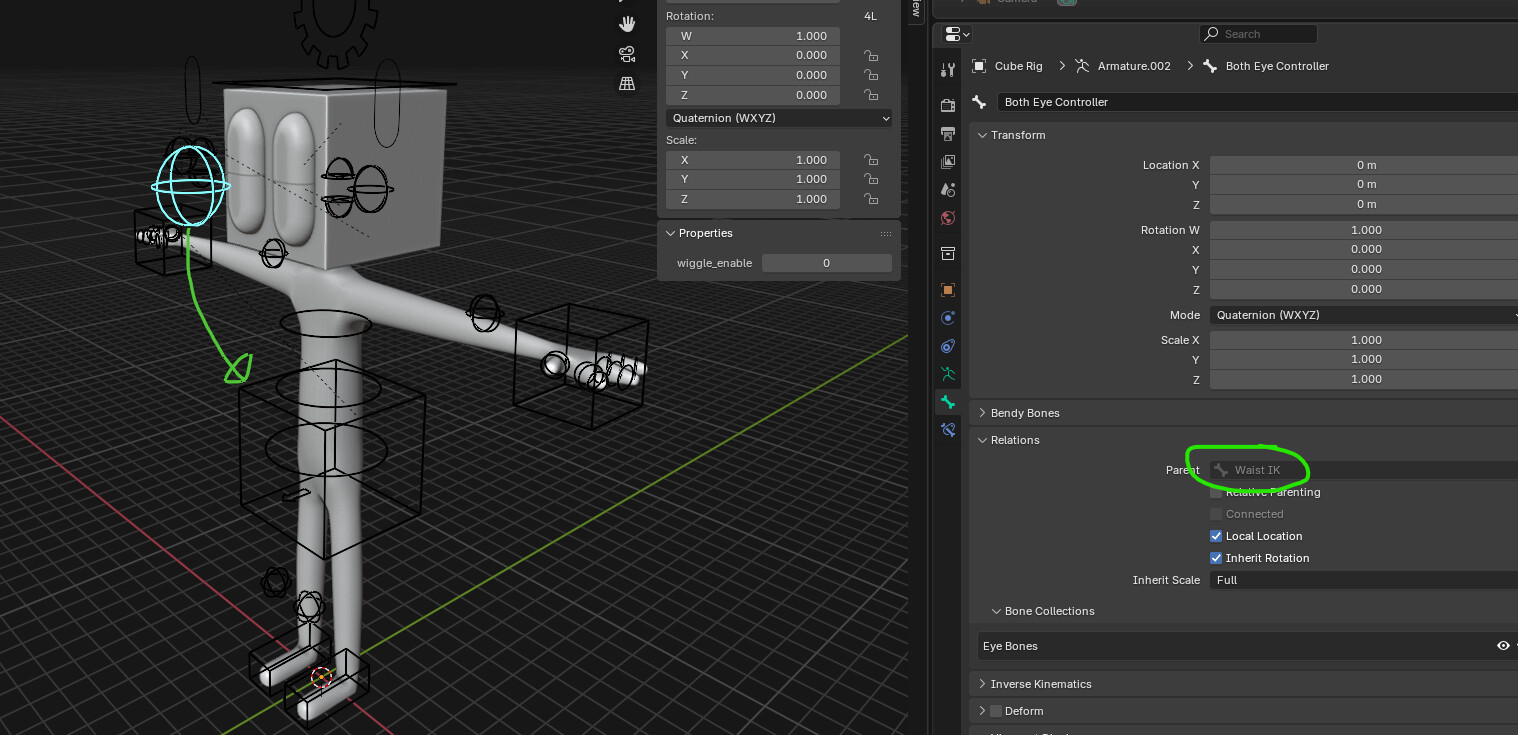The width and height of the screenshot is (1518, 735).
Task: Open the Physics properties tab
Action: click(948, 317)
